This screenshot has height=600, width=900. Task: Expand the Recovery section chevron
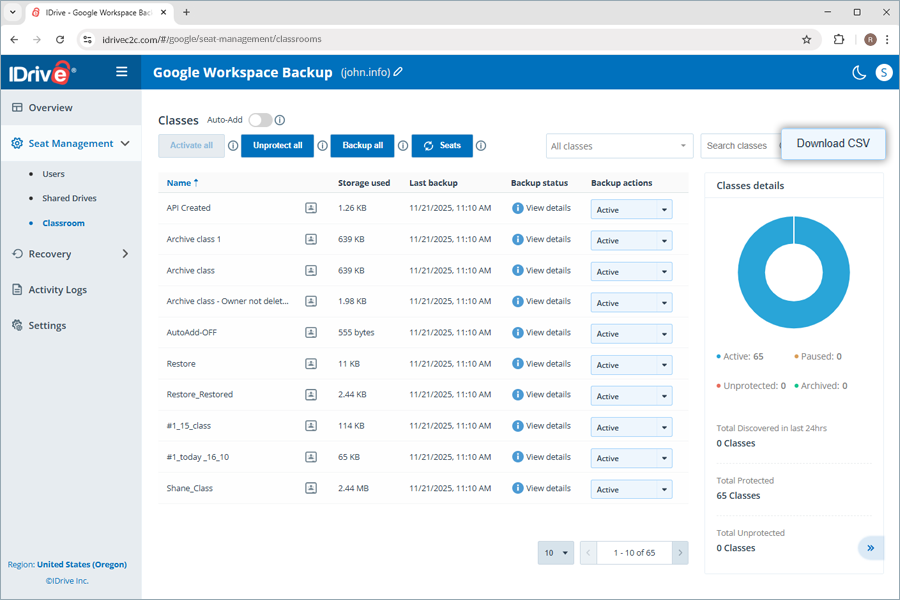(x=125, y=253)
